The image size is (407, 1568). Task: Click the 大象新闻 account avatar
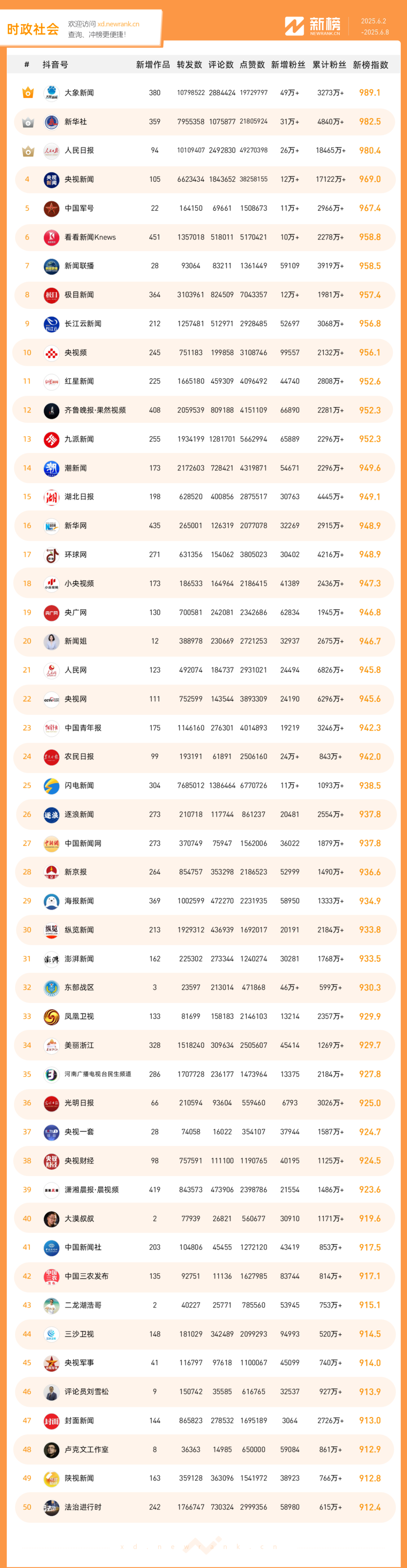coord(52,93)
